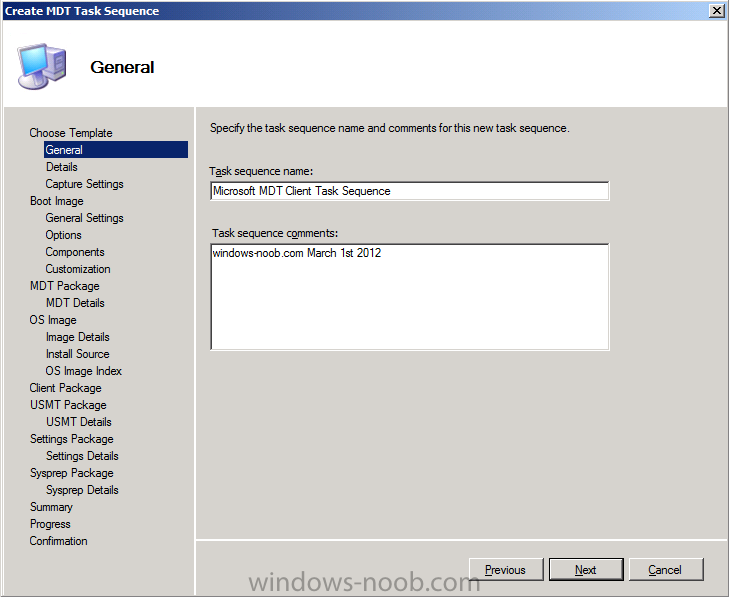Open the Settings Details step
This screenshot has height=597, width=729.
(x=82, y=456)
